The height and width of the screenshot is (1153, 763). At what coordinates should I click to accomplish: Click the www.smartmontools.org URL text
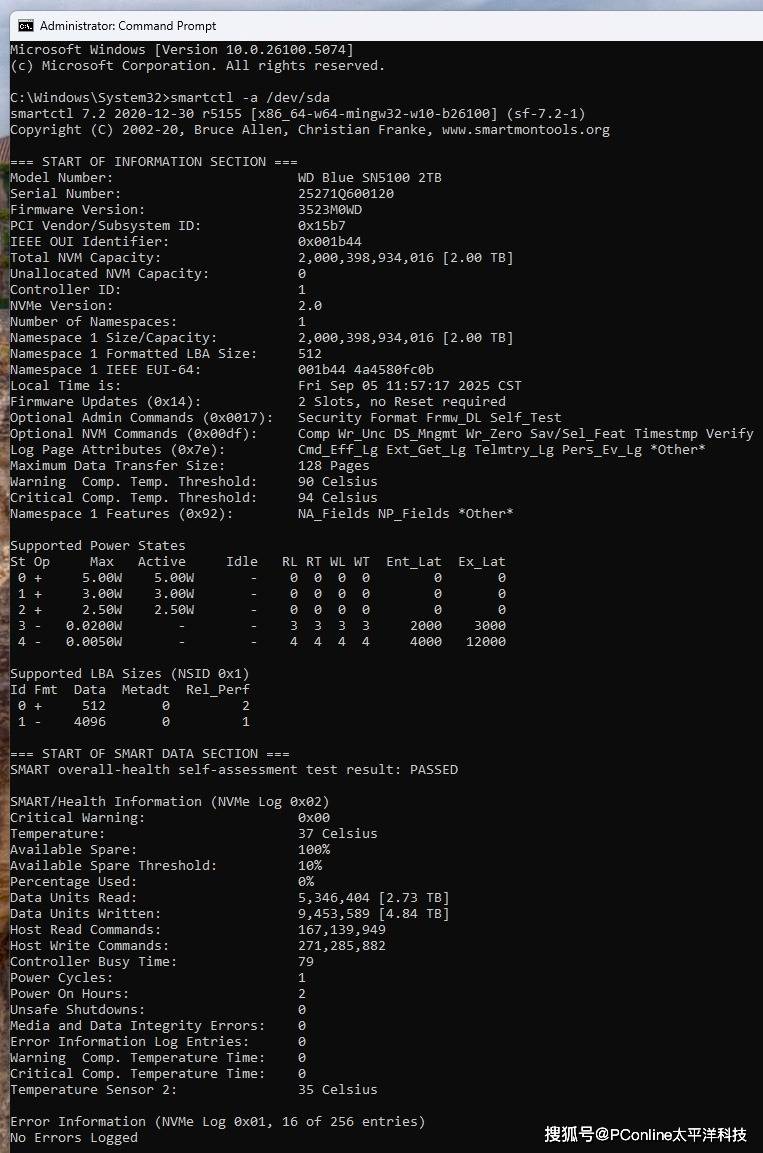pos(526,129)
